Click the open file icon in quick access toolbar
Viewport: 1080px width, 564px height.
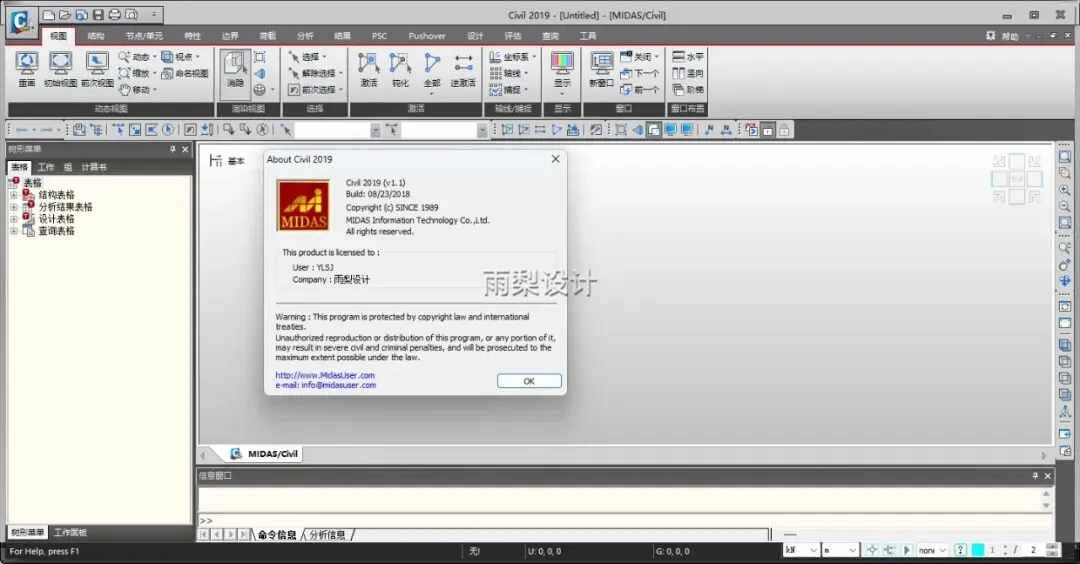65,14
